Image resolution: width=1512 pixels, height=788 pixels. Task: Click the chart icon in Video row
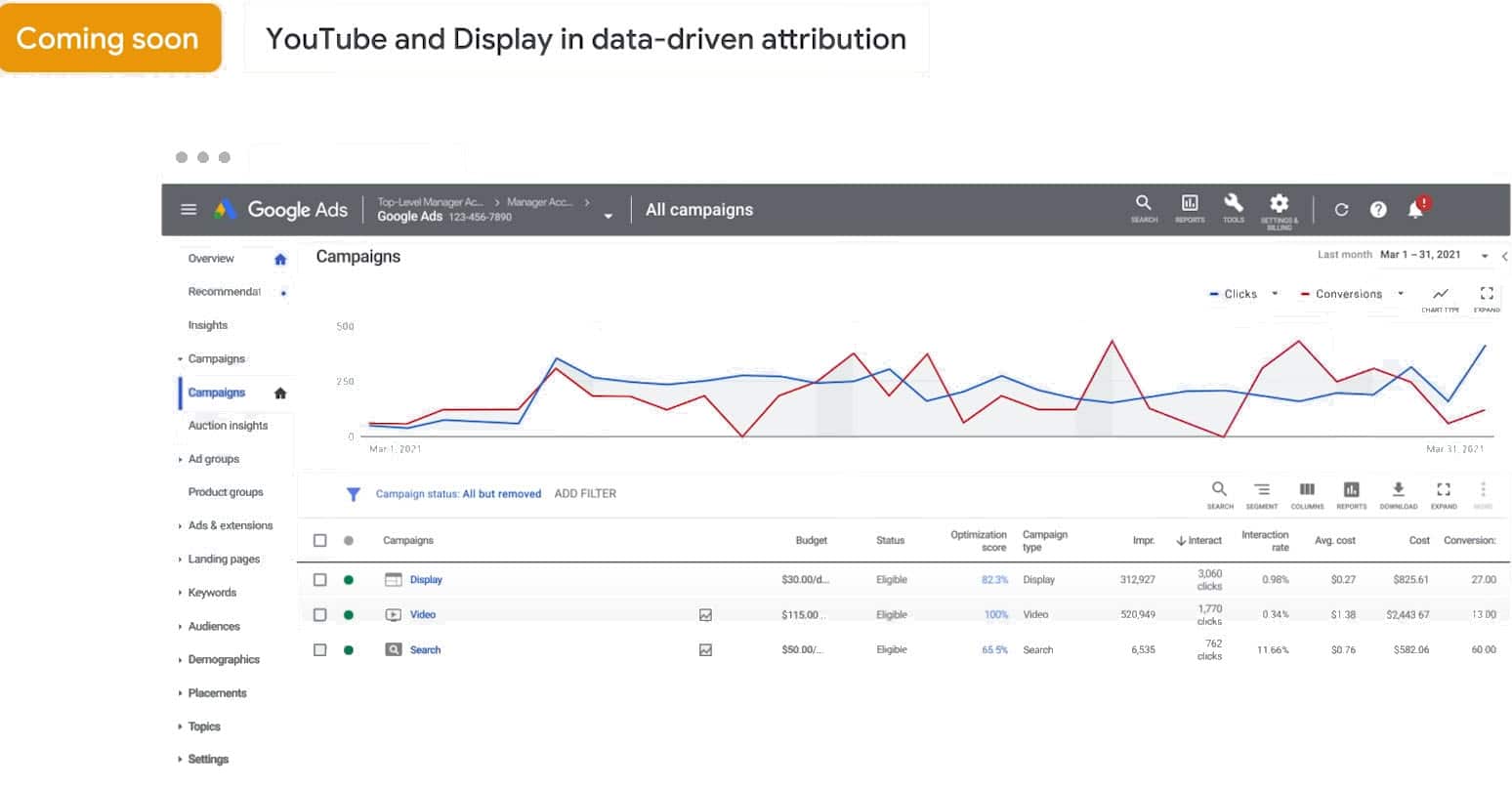(705, 615)
